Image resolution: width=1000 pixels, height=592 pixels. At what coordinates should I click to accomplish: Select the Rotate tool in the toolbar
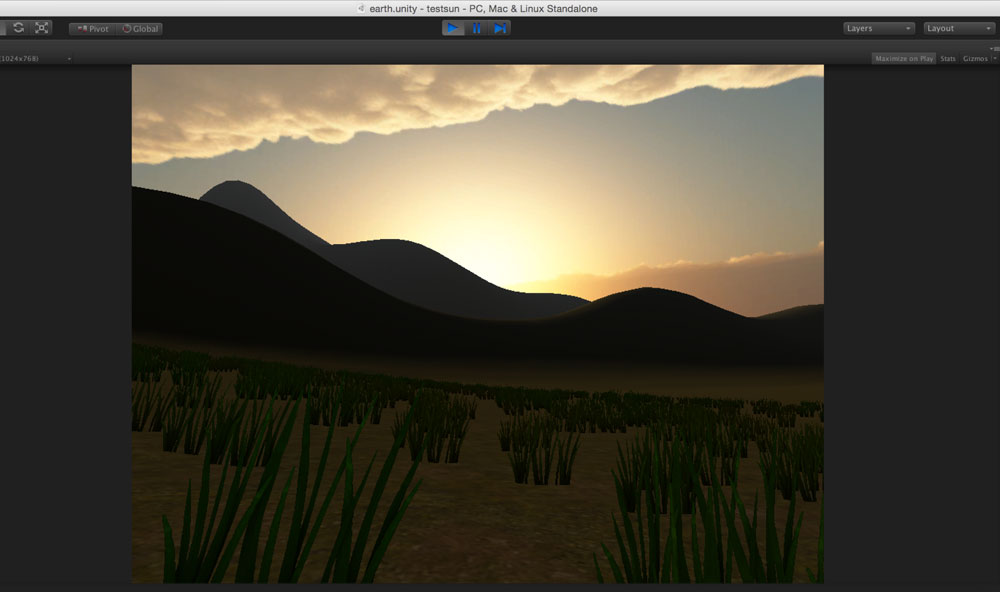18,28
